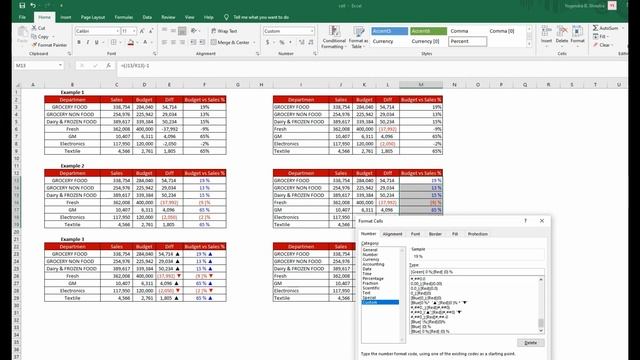Center text horizontally
640x360 pixels.
173,42
